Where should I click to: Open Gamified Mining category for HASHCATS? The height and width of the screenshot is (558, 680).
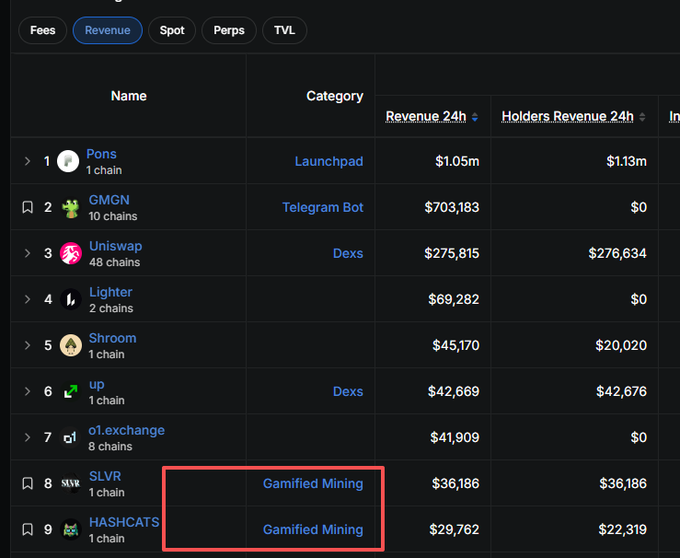pyautogui.click(x=313, y=529)
